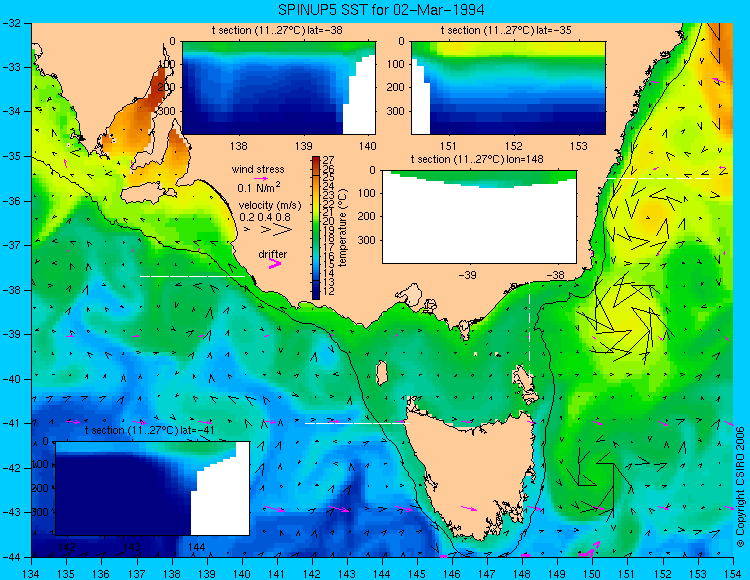Open the lat=-38 temperature section inset plot
Screen dimensions: 750x580
coord(279,88)
